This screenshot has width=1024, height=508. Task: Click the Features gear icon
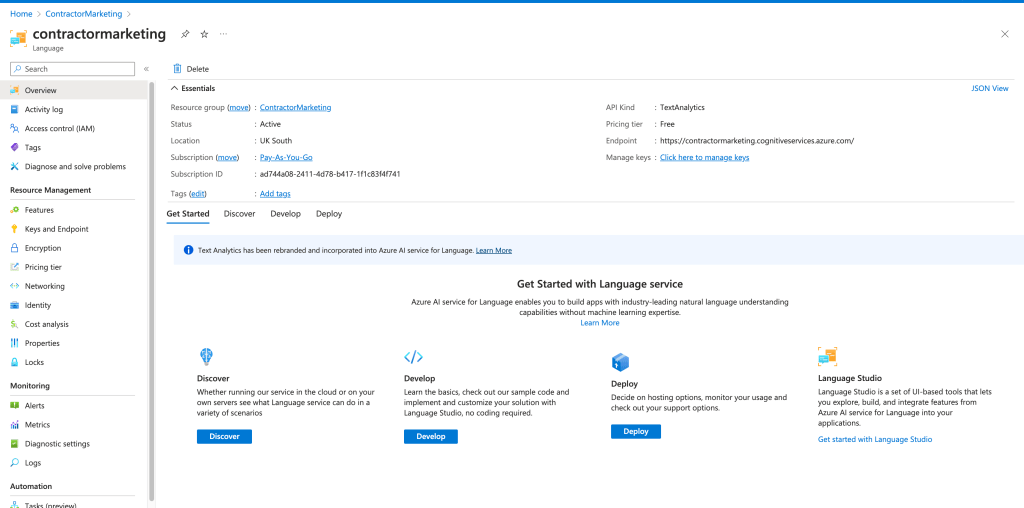14,210
